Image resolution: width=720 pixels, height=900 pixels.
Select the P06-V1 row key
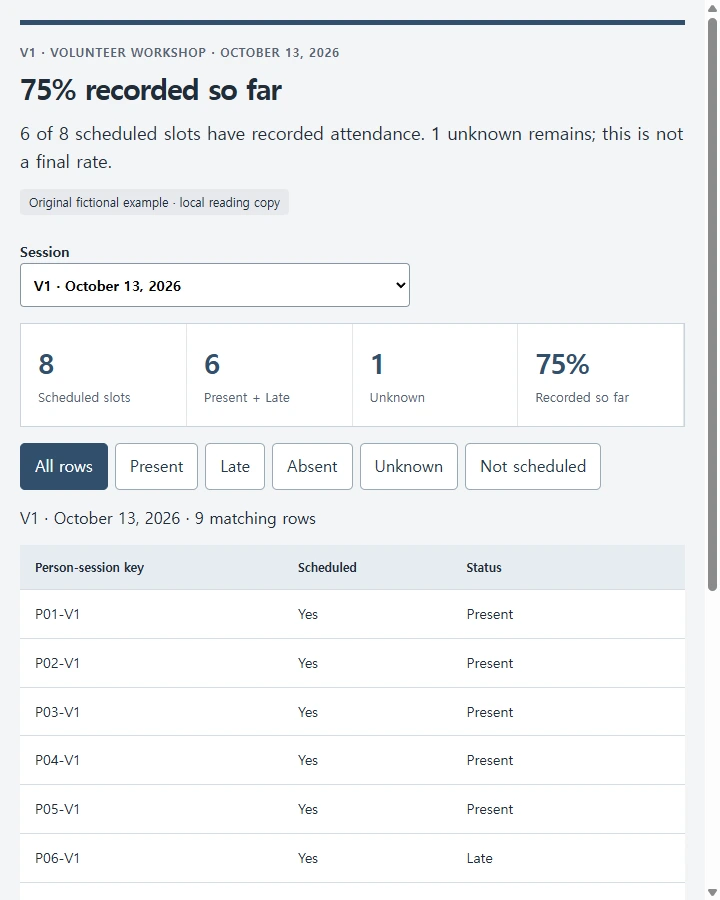coord(57,858)
